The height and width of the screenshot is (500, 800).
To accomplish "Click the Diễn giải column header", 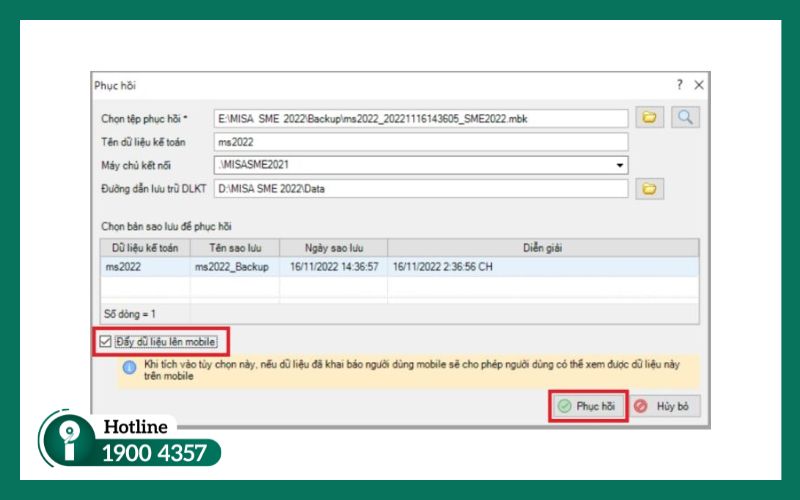I will coord(543,247).
